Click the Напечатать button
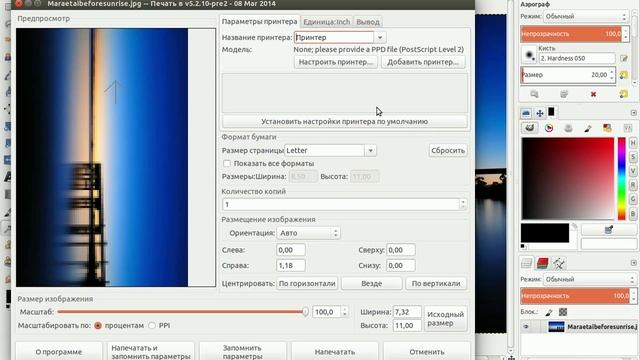Screen dimensions: 640x360 (335, 352)
